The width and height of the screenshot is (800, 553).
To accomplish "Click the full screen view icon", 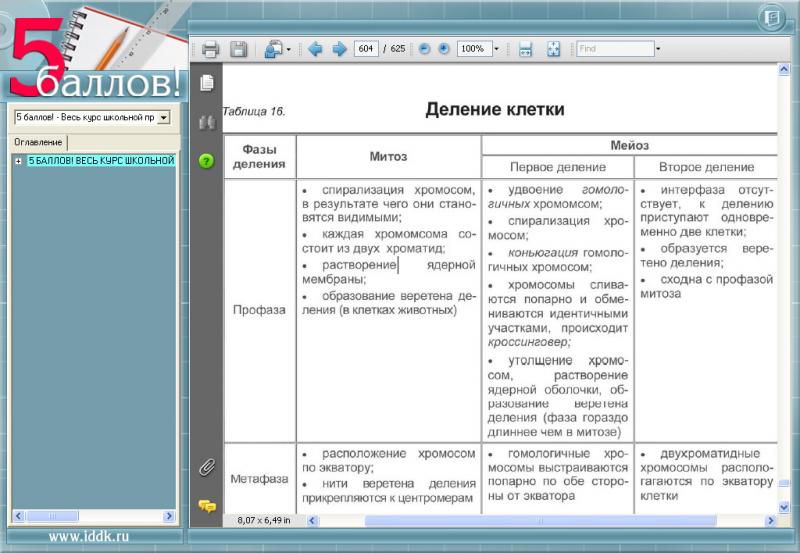I will pyautogui.click(x=553, y=49).
